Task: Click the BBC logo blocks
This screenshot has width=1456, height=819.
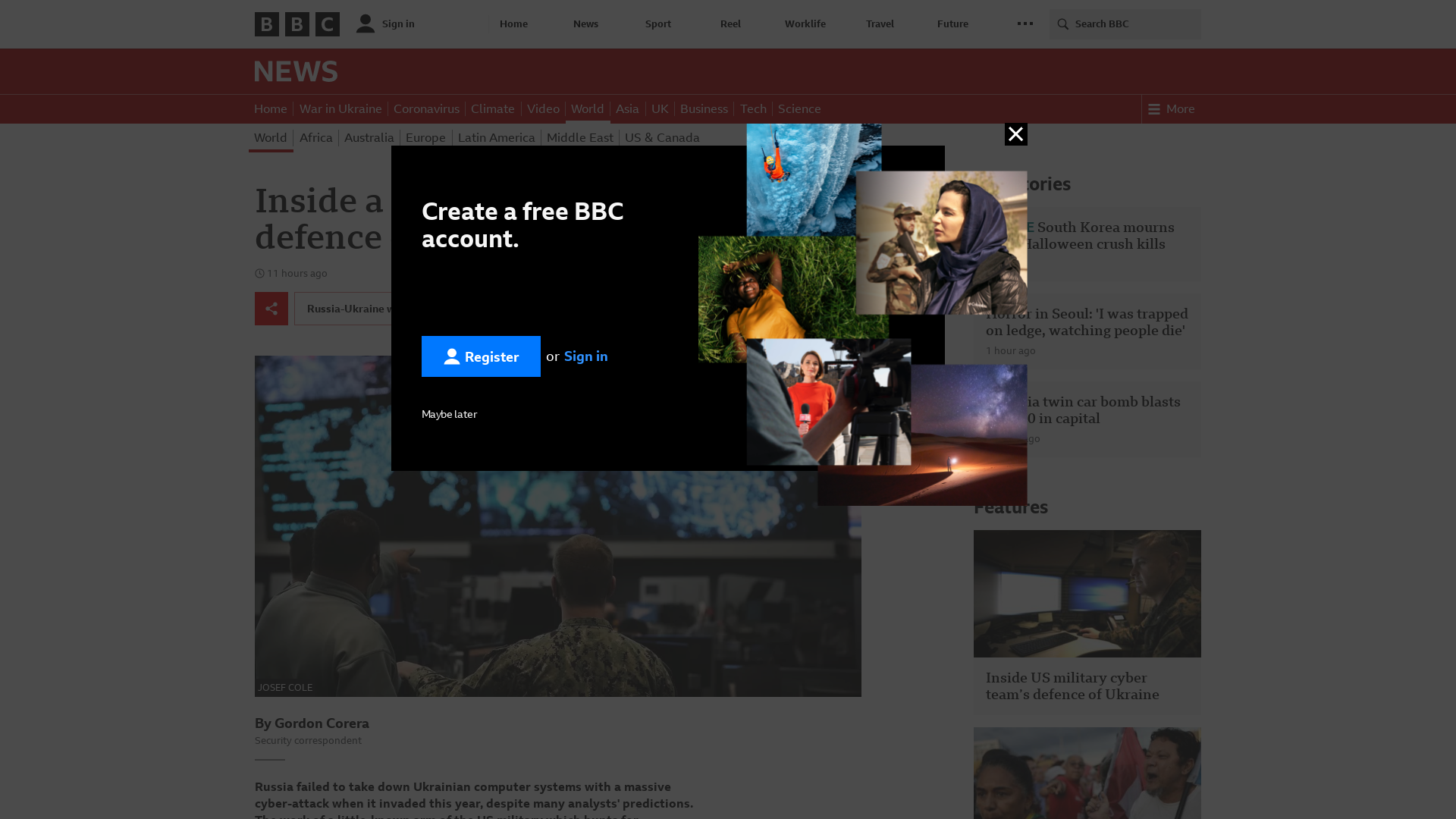Action: (297, 24)
